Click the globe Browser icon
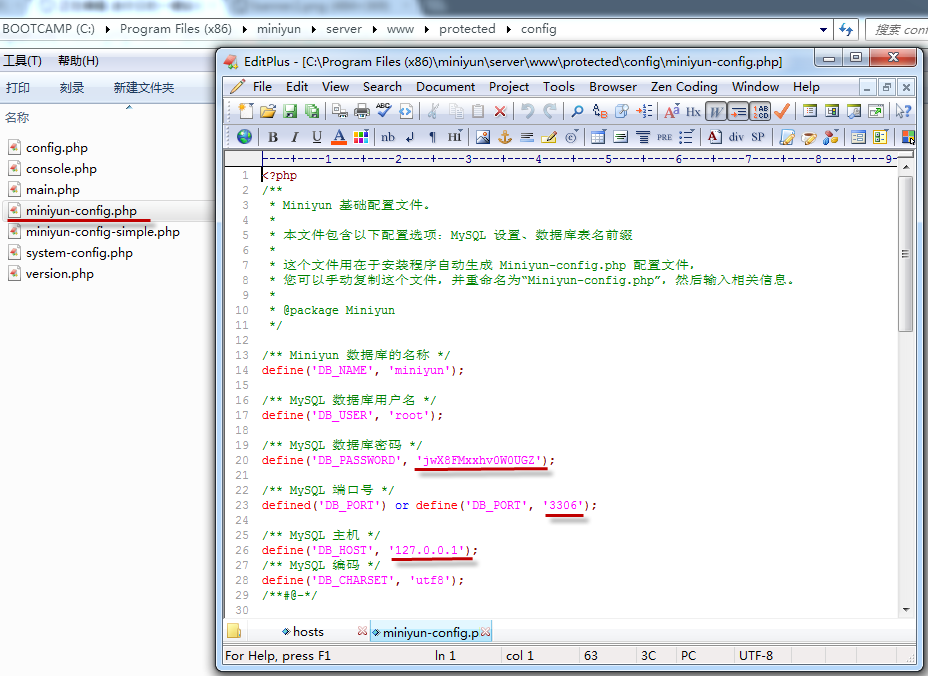 click(x=244, y=137)
